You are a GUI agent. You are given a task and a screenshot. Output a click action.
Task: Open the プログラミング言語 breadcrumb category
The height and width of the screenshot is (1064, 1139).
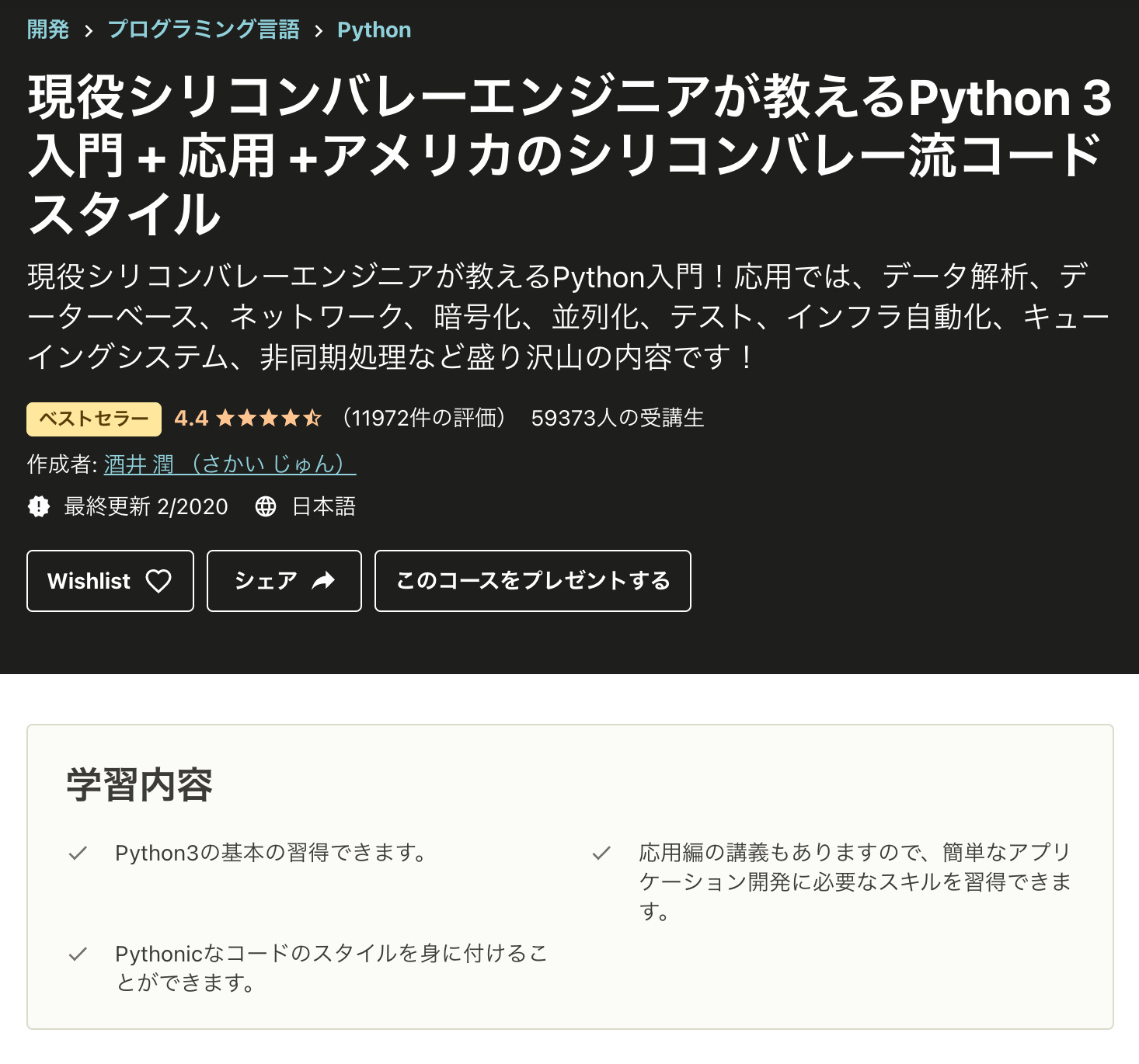204,30
